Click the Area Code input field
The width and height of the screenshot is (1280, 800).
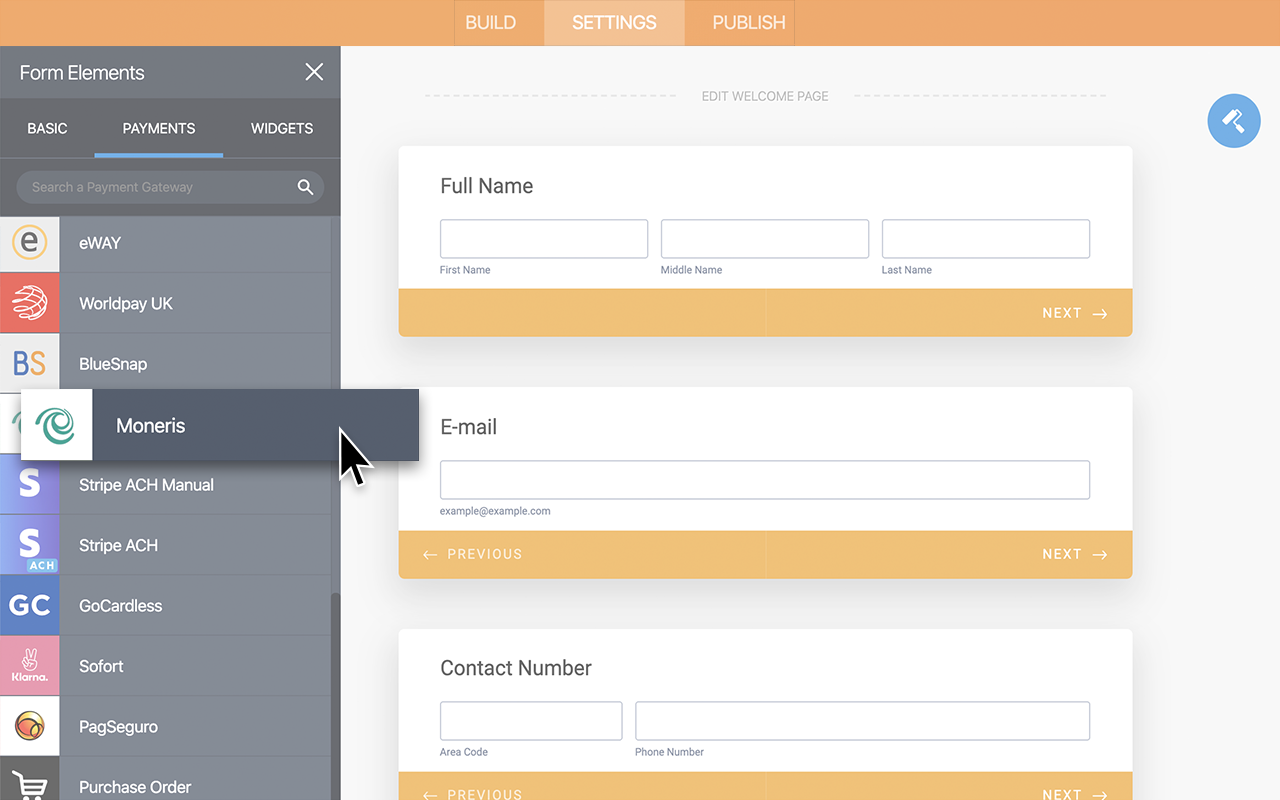(x=531, y=721)
